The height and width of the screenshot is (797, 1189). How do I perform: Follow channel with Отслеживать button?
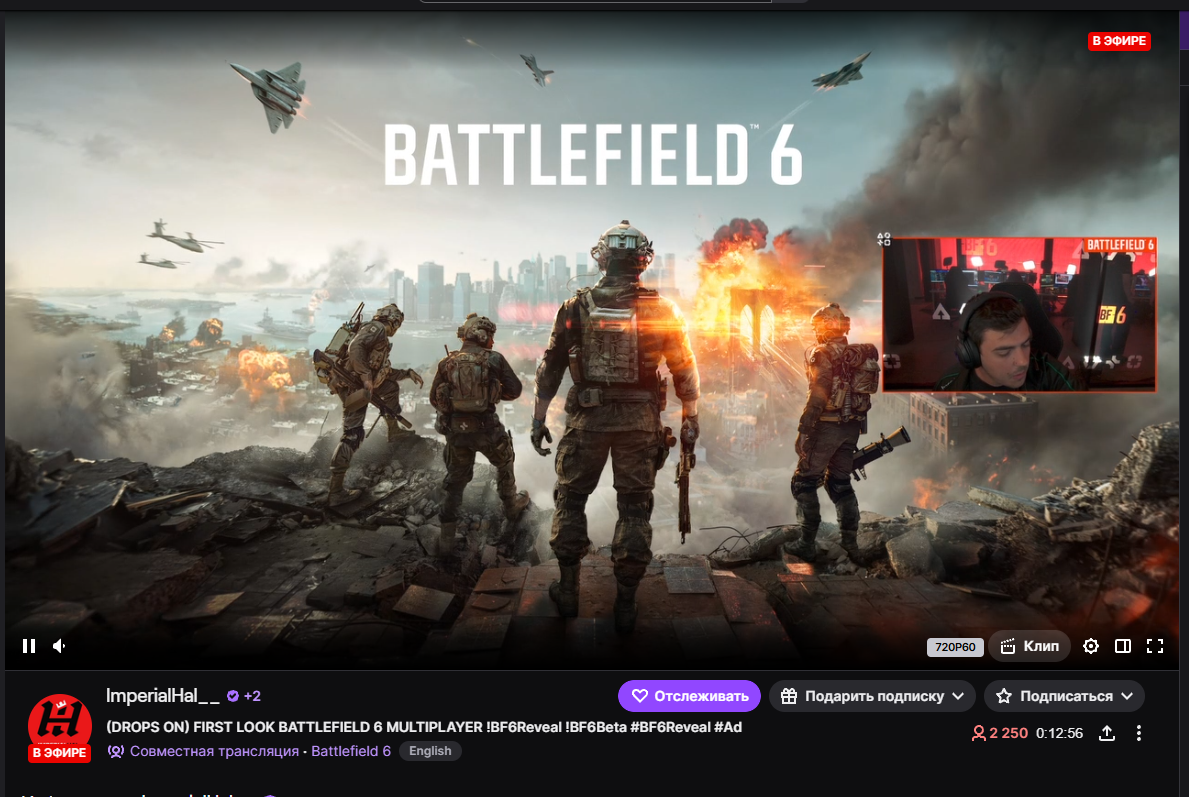coord(689,696)
